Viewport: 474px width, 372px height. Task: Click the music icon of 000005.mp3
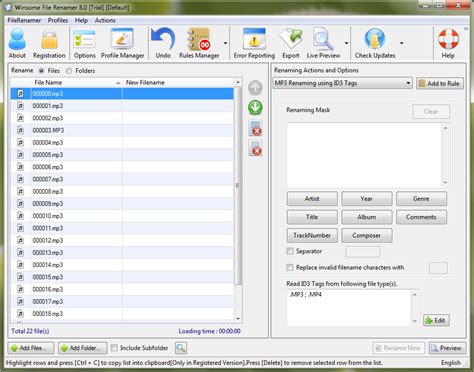coord(20,155)
